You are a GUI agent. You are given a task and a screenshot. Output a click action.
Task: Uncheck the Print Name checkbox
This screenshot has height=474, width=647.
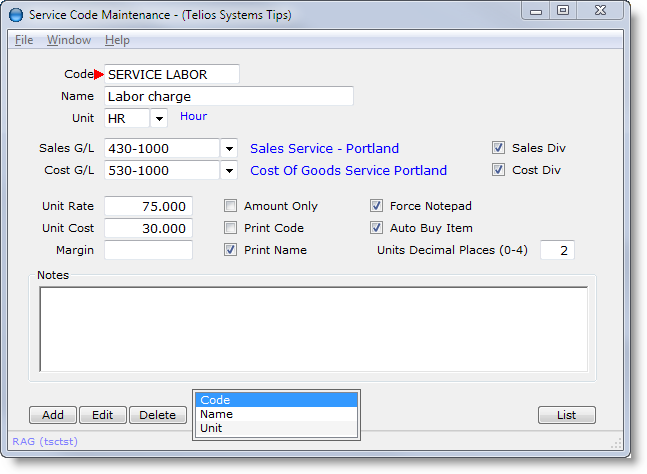click(231, 250)
